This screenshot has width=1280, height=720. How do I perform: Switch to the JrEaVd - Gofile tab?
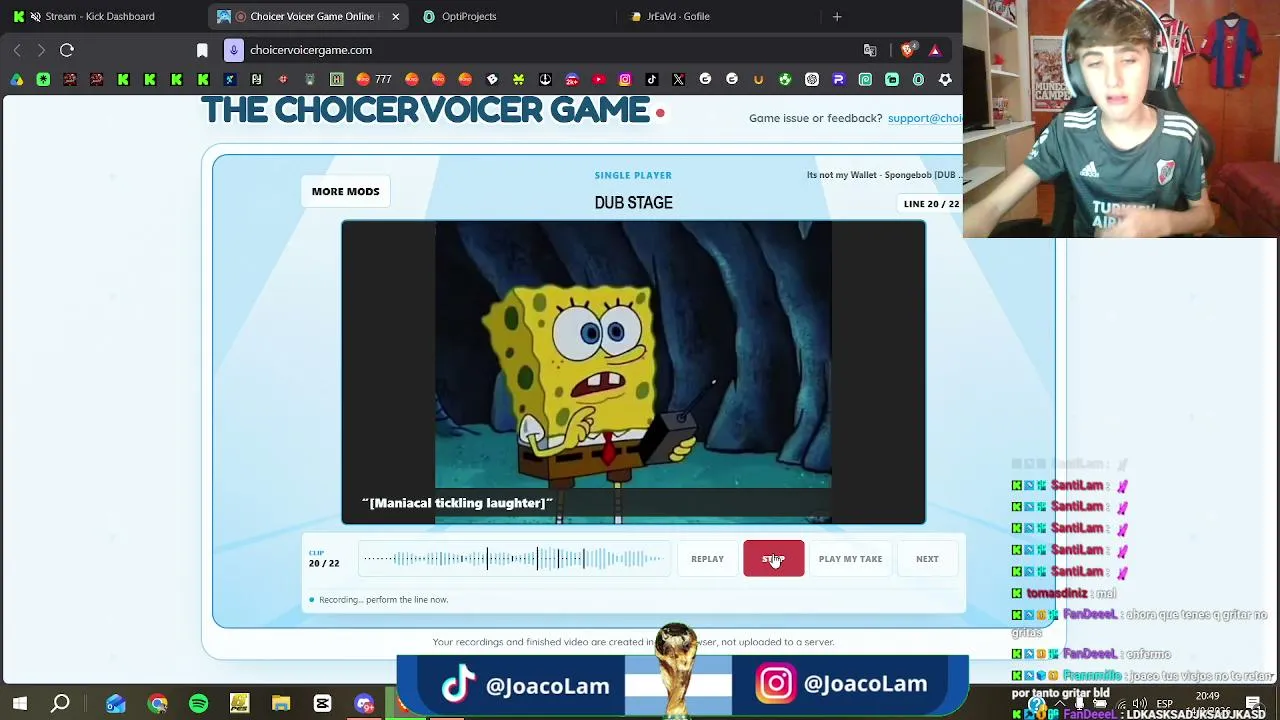718,16
